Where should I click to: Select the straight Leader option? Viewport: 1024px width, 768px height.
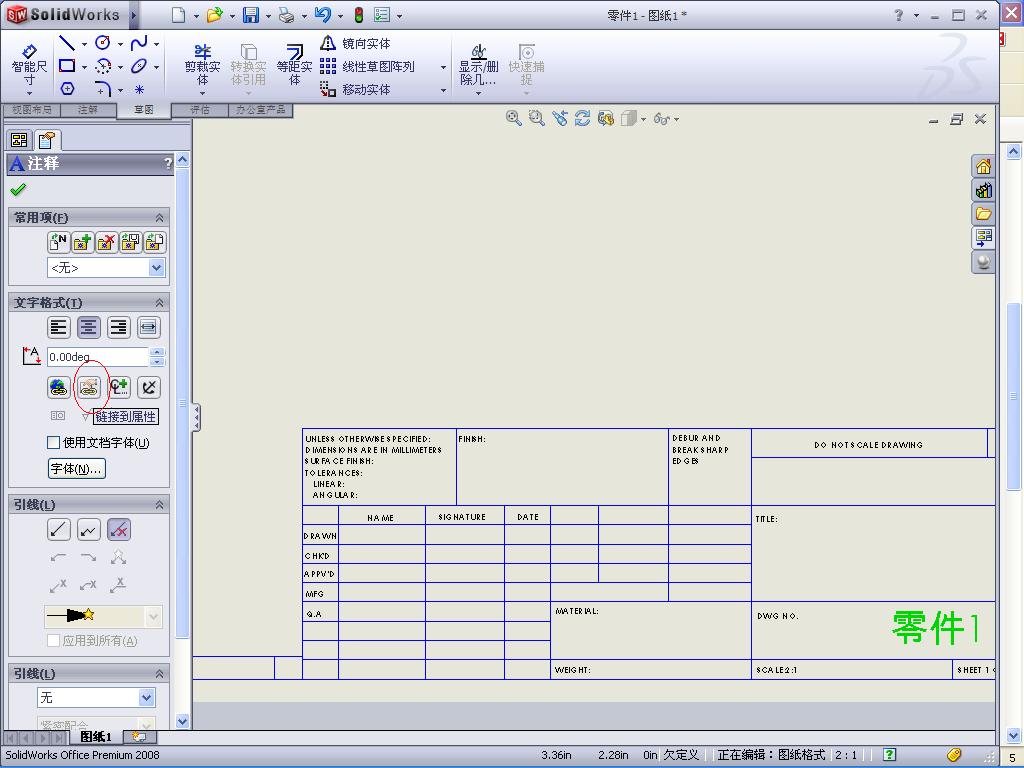[x=59, y=530]
